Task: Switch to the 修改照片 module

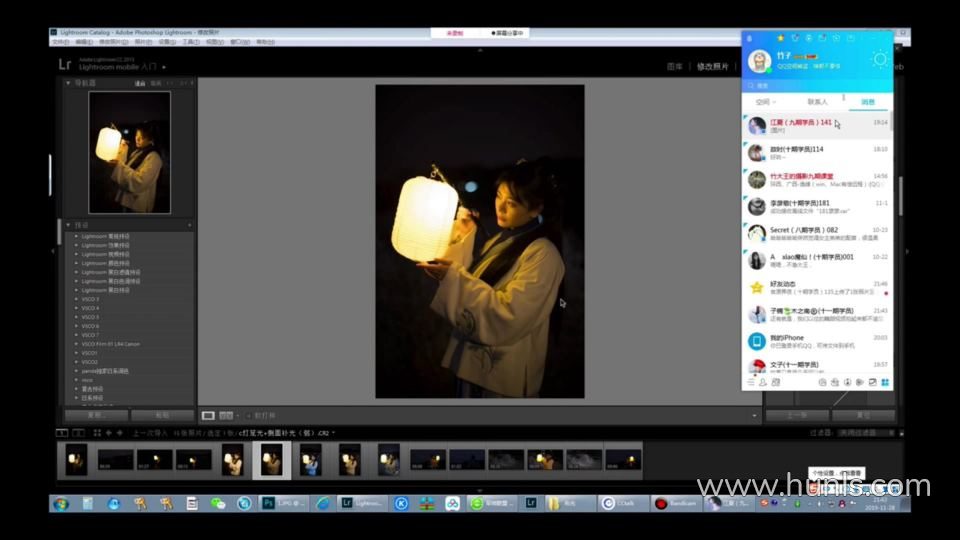Action: [713, 66]
